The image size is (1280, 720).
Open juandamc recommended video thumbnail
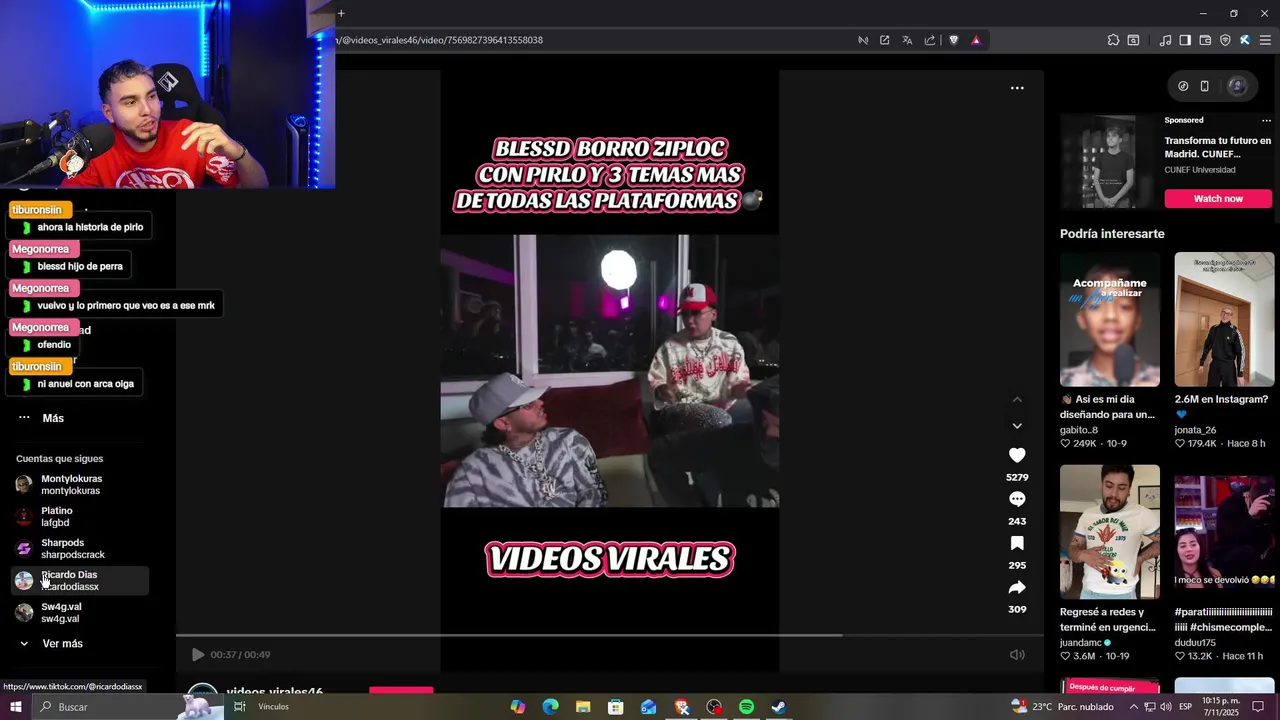[1110, 532]
